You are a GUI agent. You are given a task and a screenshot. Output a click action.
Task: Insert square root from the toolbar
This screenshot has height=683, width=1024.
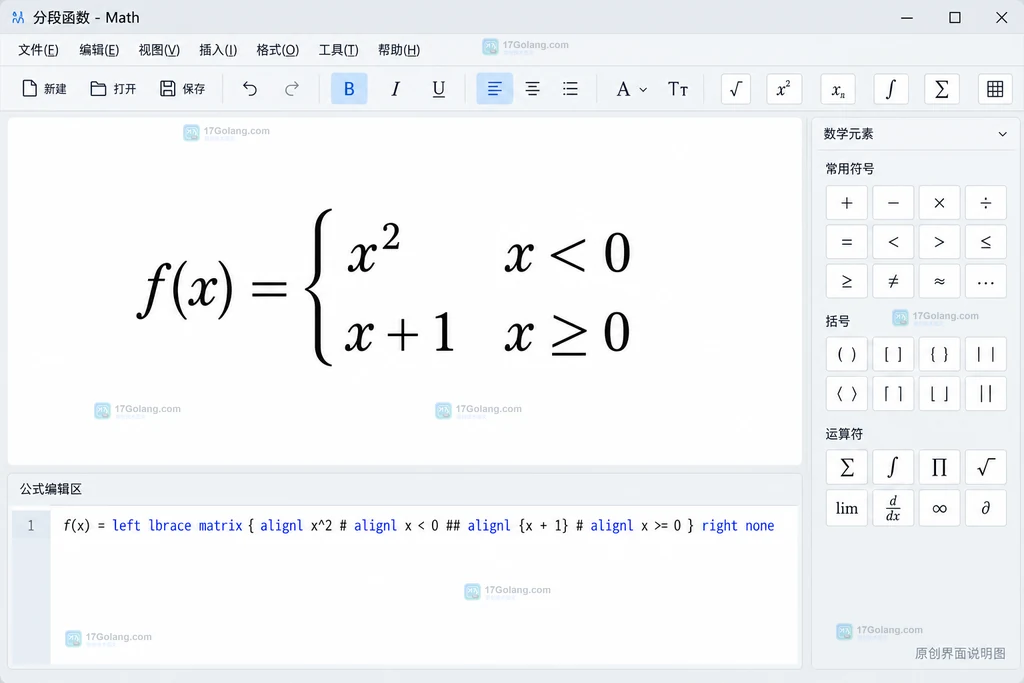736,89
